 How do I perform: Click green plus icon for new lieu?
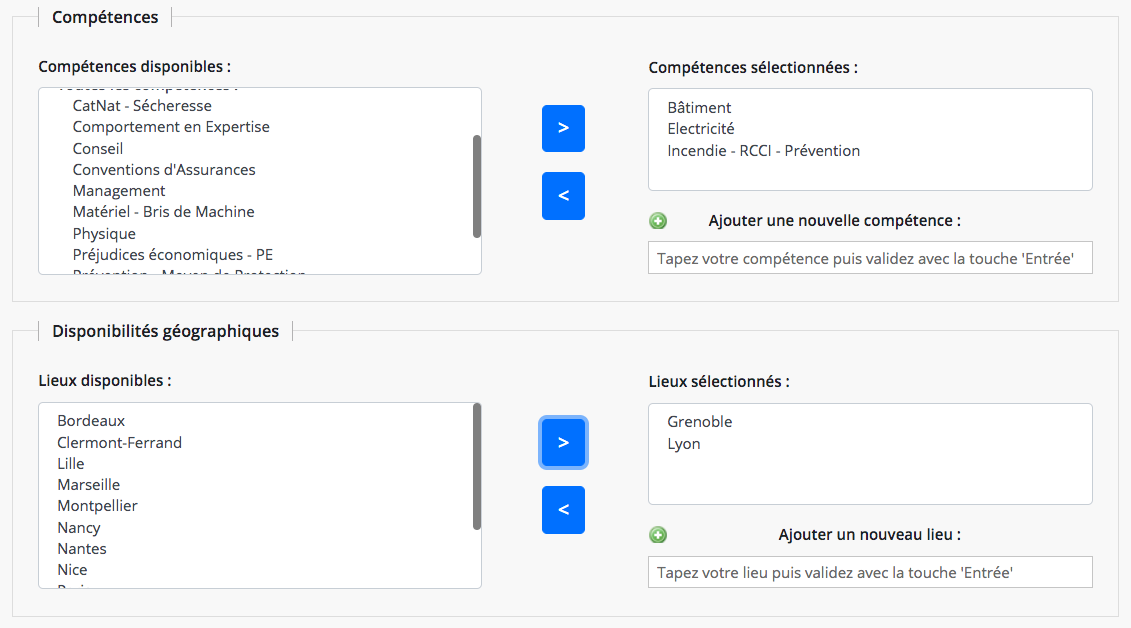[x=658, y=535]
